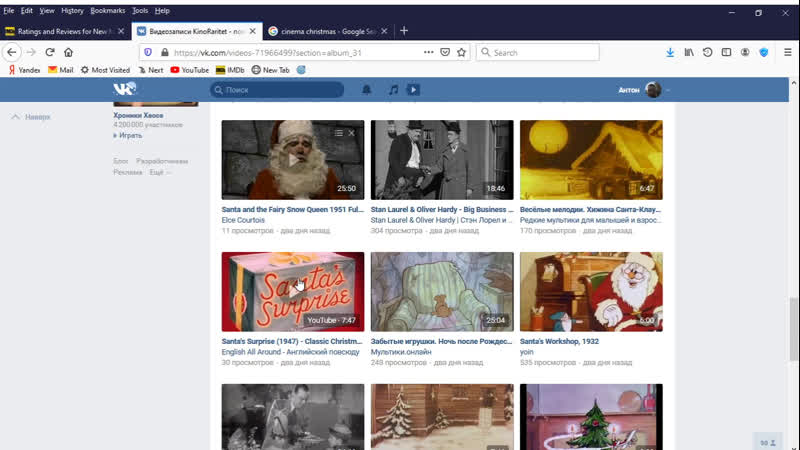Open VK notifications bell
Screen dimensions: 800x450
tap(366, 90)
